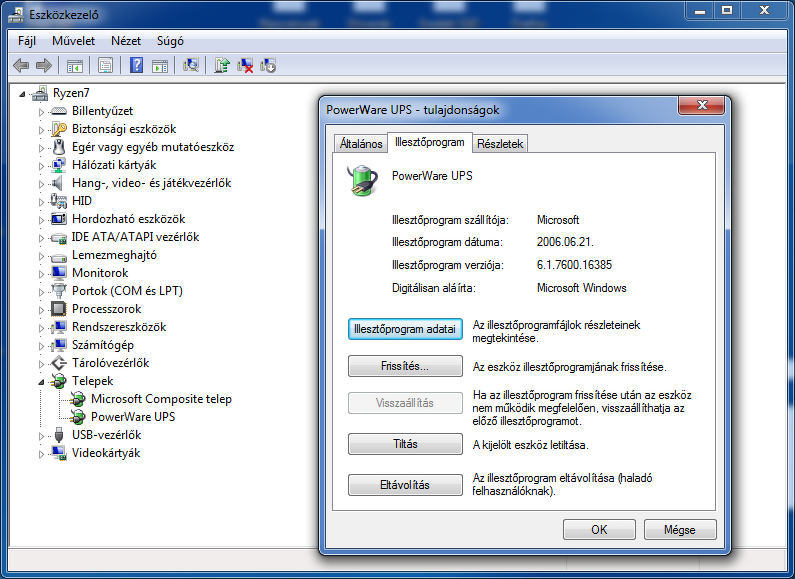Expand the USB-vezérlők node
The height and width of the screenshot is (579, 795).
click(41, 436)
